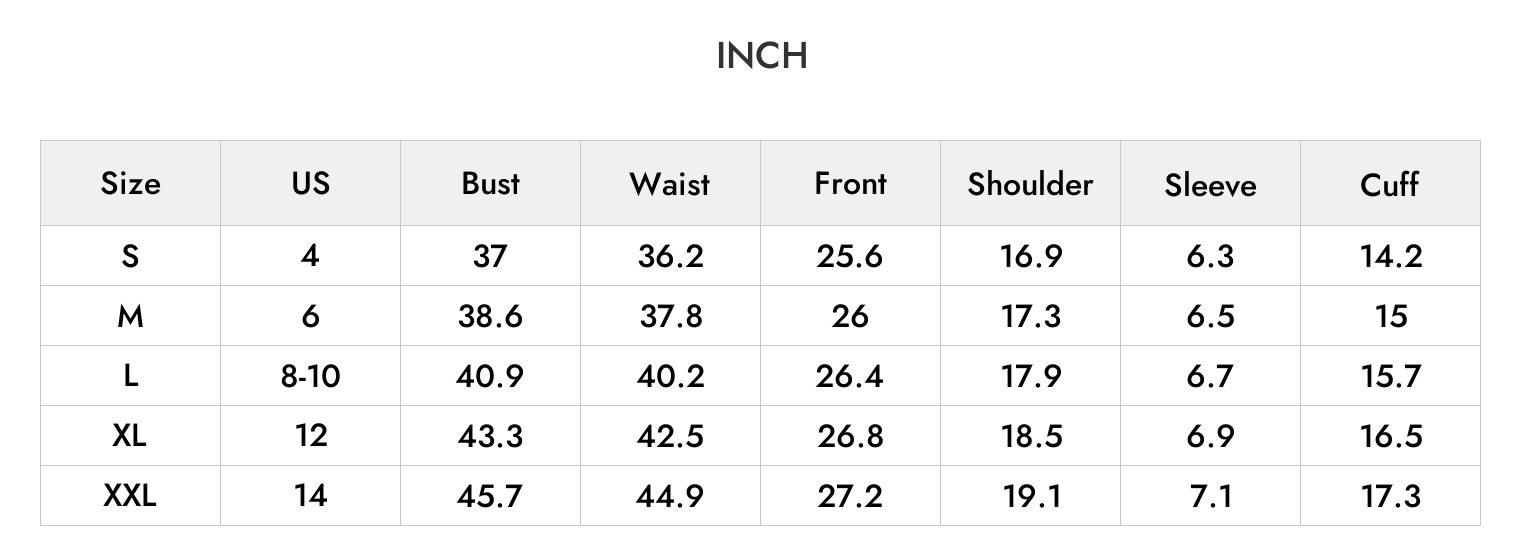
Task: Click the shoulder value 16.9
Action: (x=1030, y=256)
